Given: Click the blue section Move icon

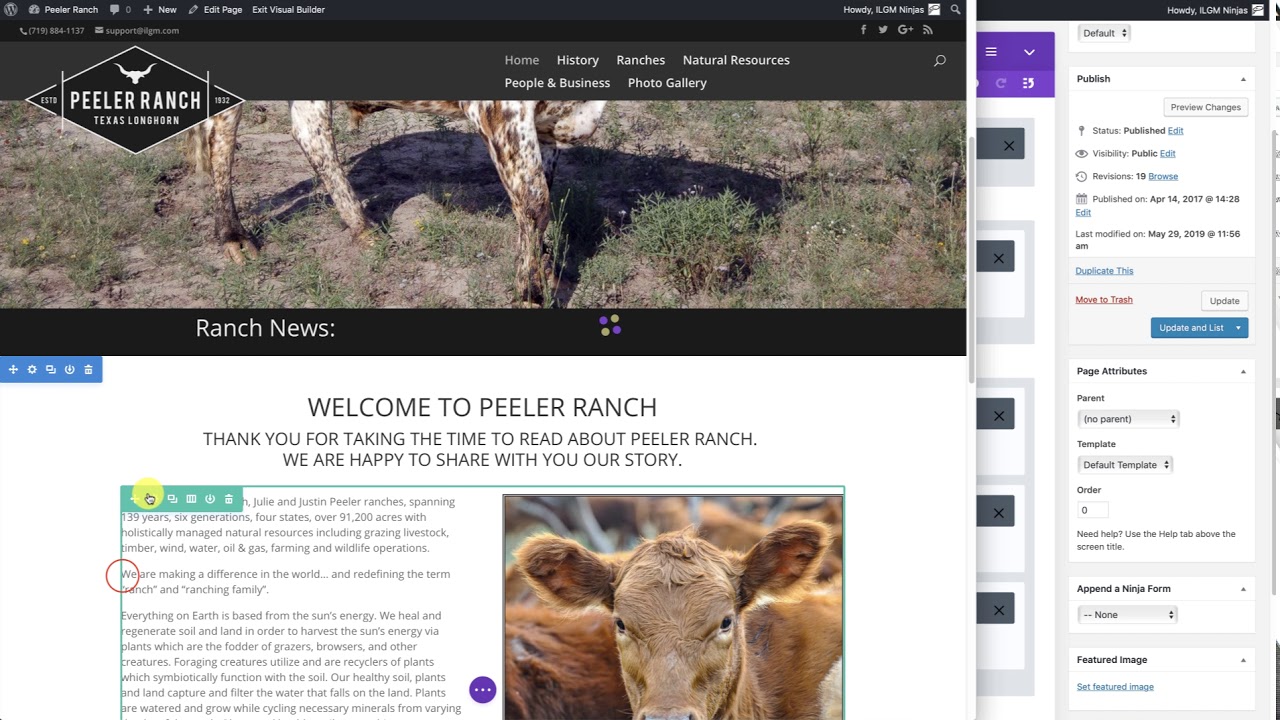Looking at the screenshot, I should click(13, 370).
